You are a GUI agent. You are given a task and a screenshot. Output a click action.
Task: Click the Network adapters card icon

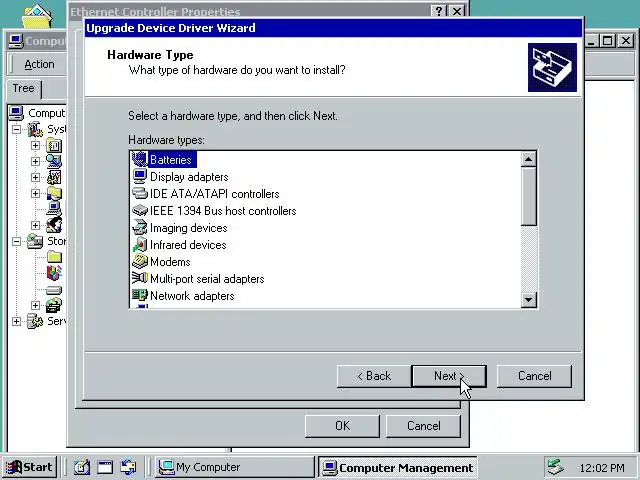pyautogui.click(x=140, y=295)
